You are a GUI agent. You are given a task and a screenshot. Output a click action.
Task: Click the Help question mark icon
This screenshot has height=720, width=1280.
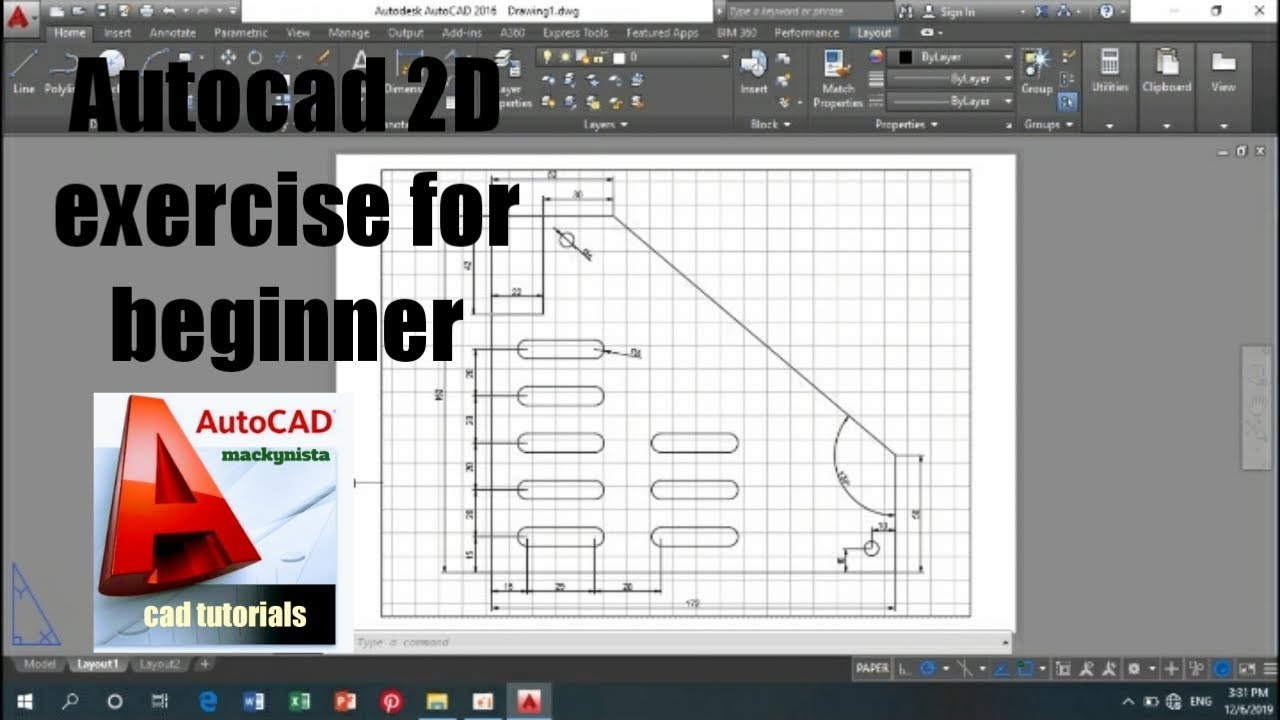click(x=1106, y=12)
